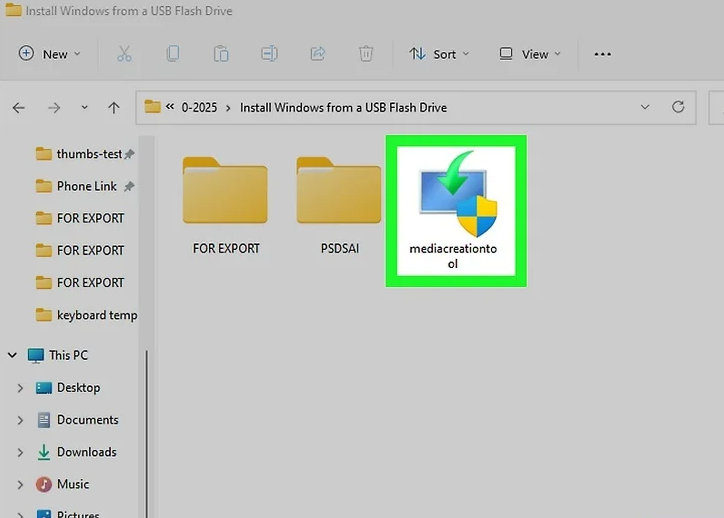
Task: Click the Rename icon in toolbar
Action: coord(269,54)
